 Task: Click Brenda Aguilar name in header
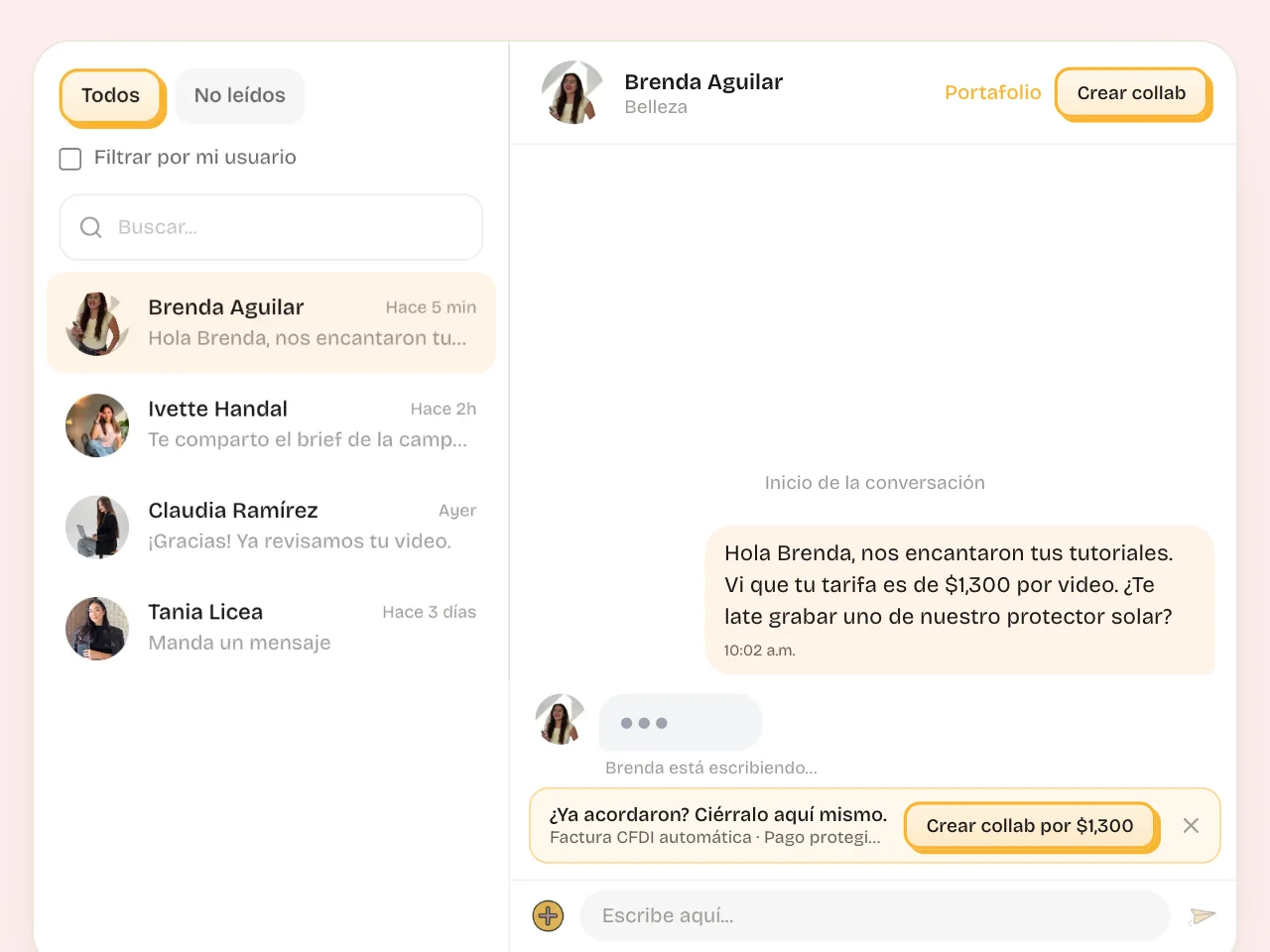703,81
